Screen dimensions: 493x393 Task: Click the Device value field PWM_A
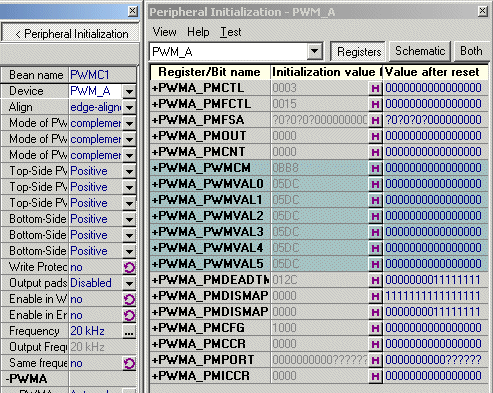pos(95,91)
